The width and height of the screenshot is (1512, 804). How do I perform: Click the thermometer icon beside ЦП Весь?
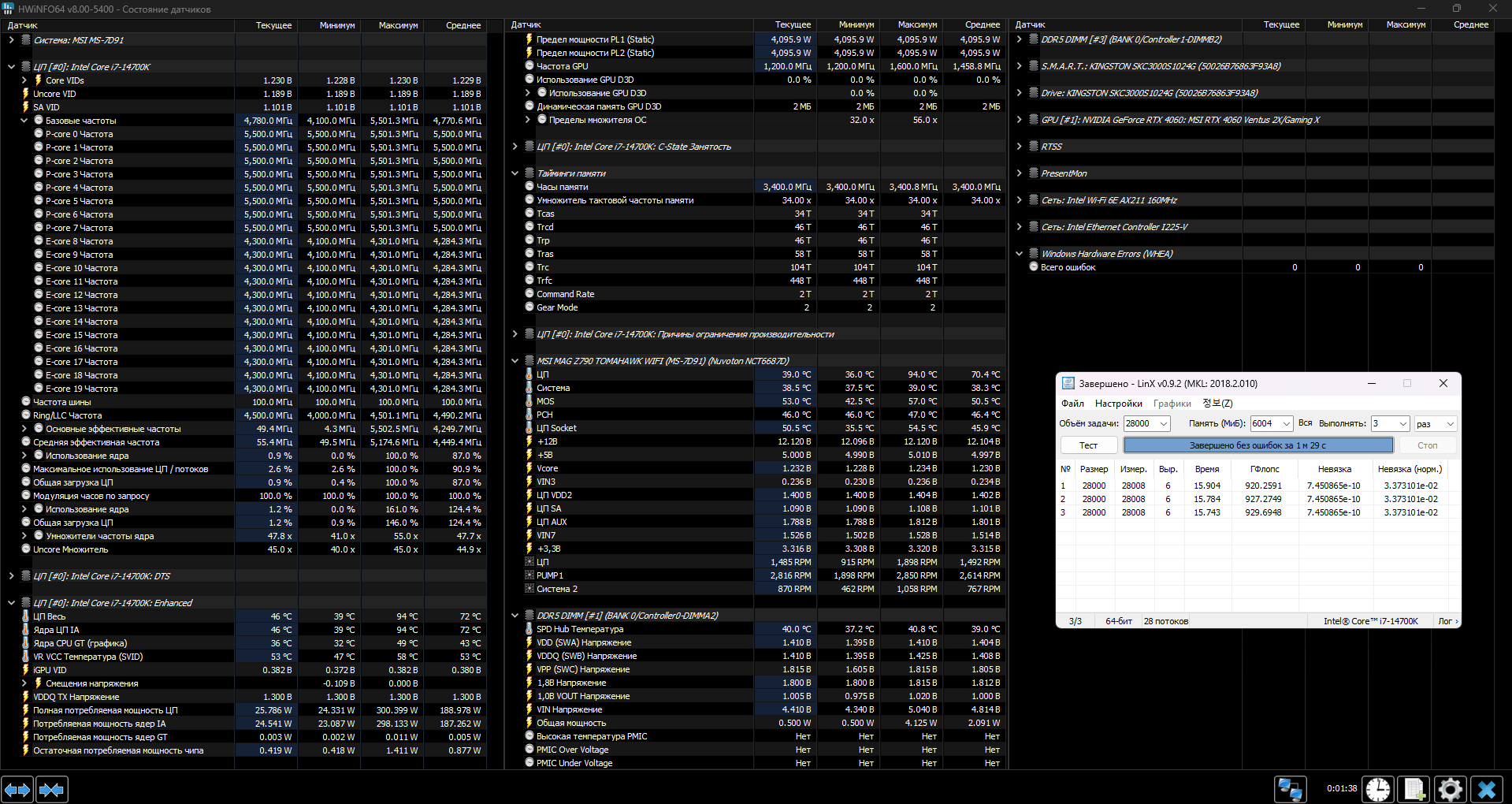point(26,616)
